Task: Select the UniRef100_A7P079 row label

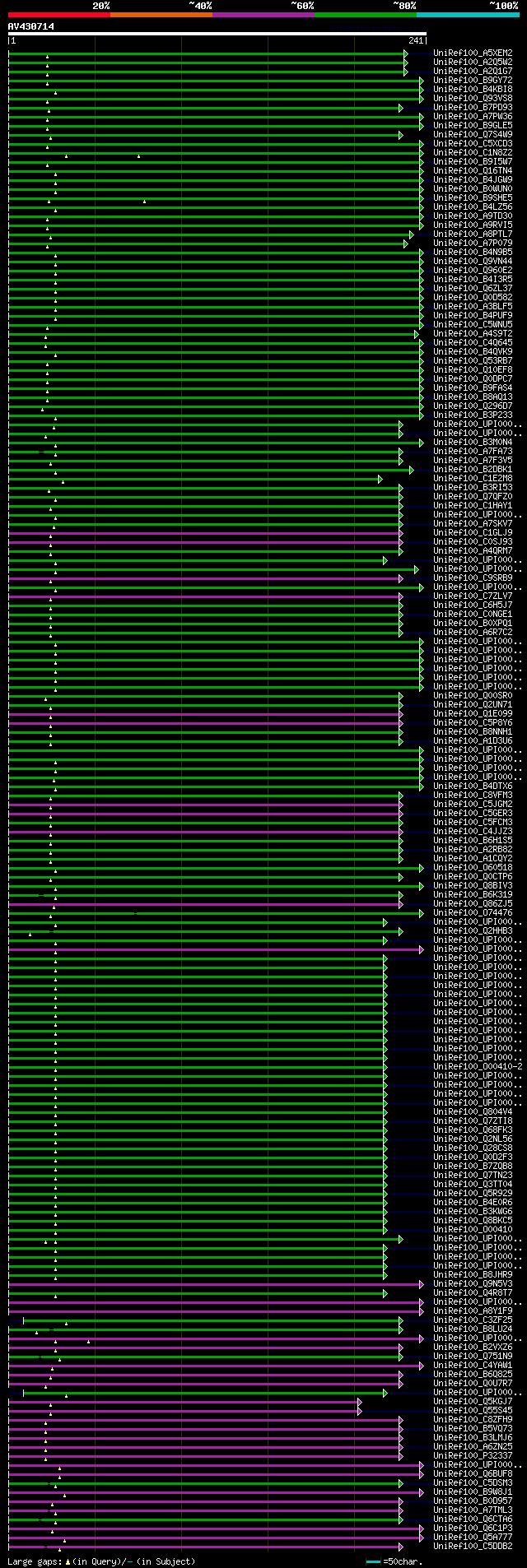Action: click(473, 243)
